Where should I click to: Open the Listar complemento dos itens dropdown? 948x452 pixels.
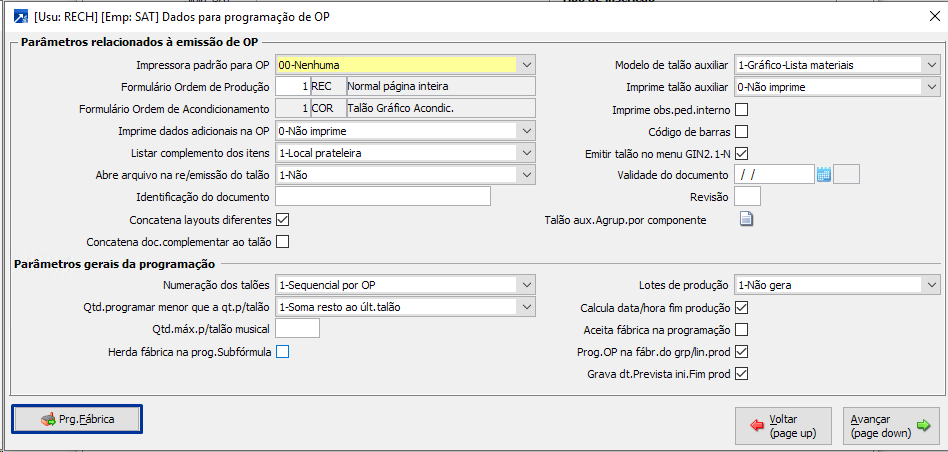coord(527,153)
